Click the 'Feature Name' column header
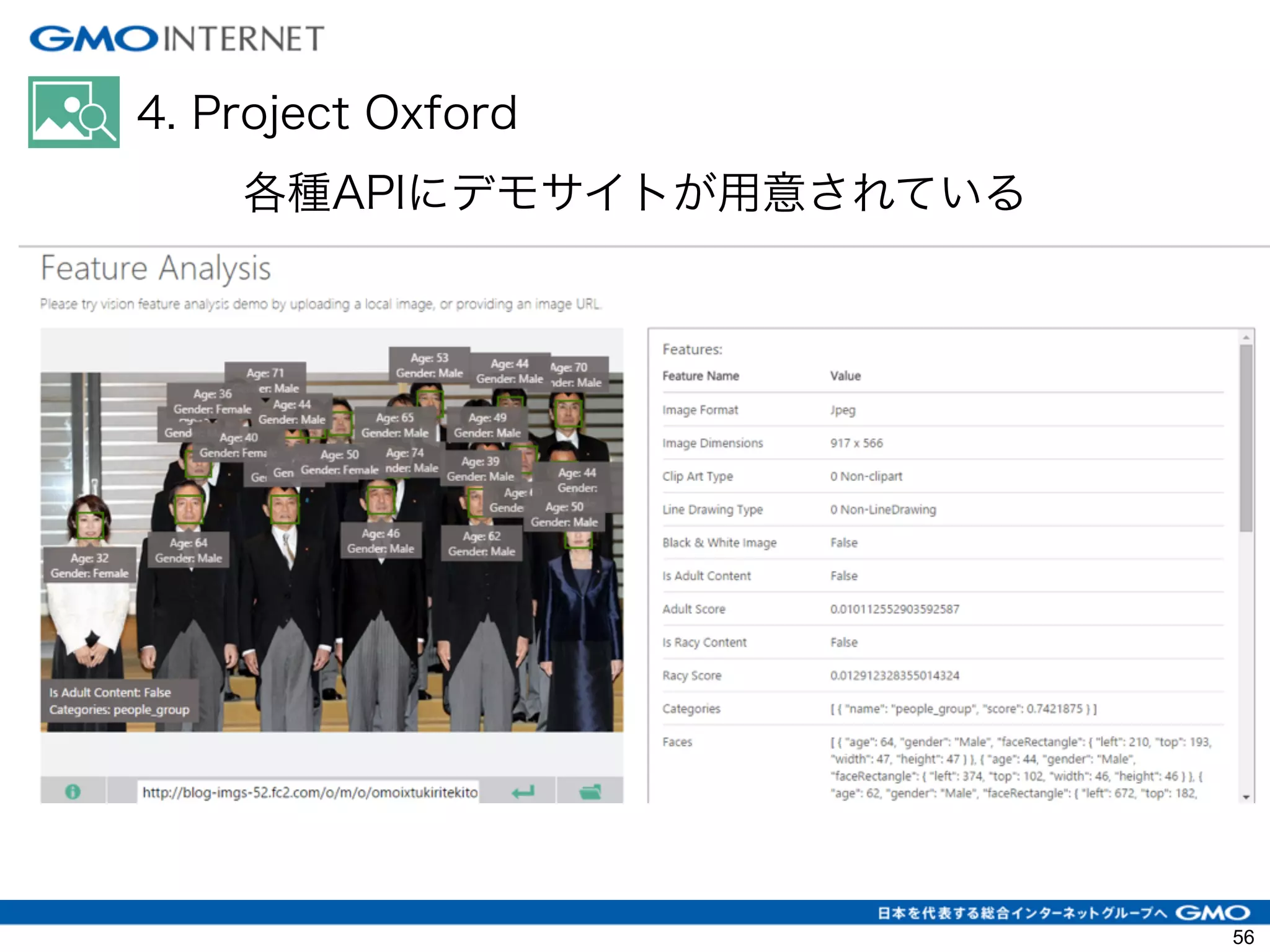This screenshot has width=1270, height=952. tap(701, 376)
